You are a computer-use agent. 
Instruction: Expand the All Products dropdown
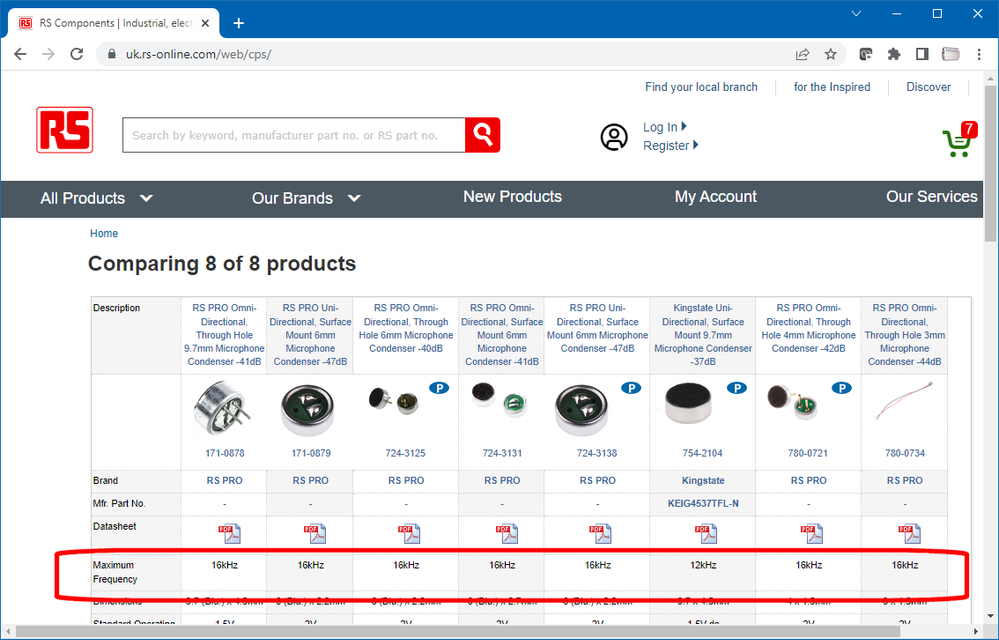96,198
